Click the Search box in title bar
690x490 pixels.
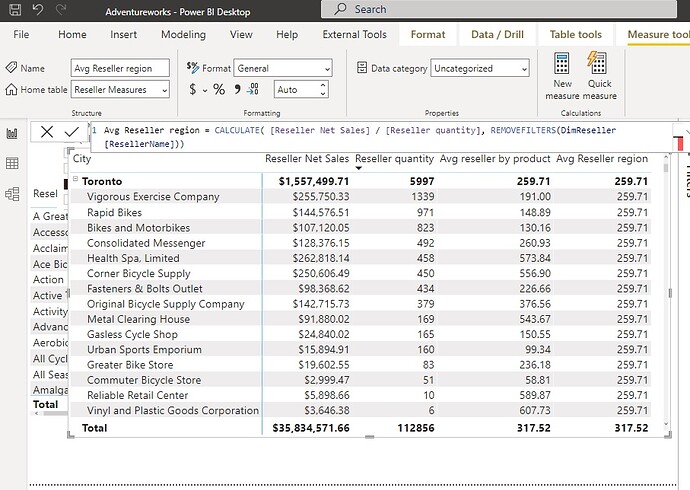(499, 9)
